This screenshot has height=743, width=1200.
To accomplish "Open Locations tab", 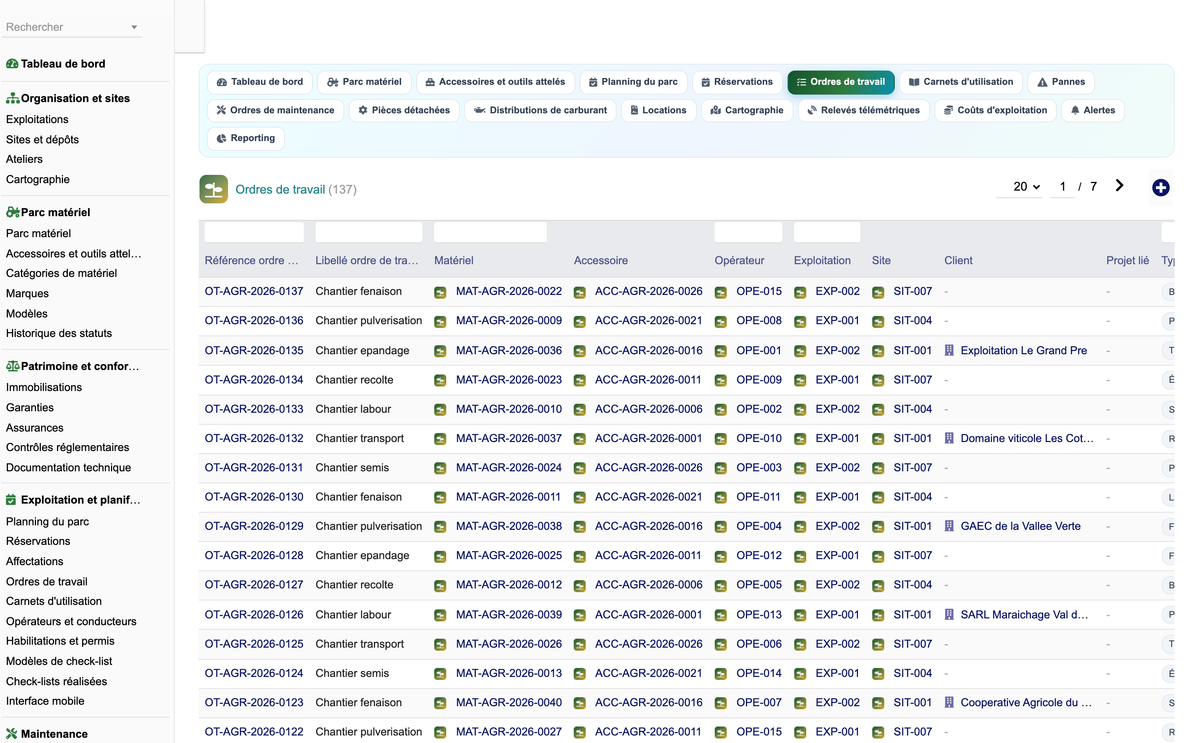I will tap(659, 110).
